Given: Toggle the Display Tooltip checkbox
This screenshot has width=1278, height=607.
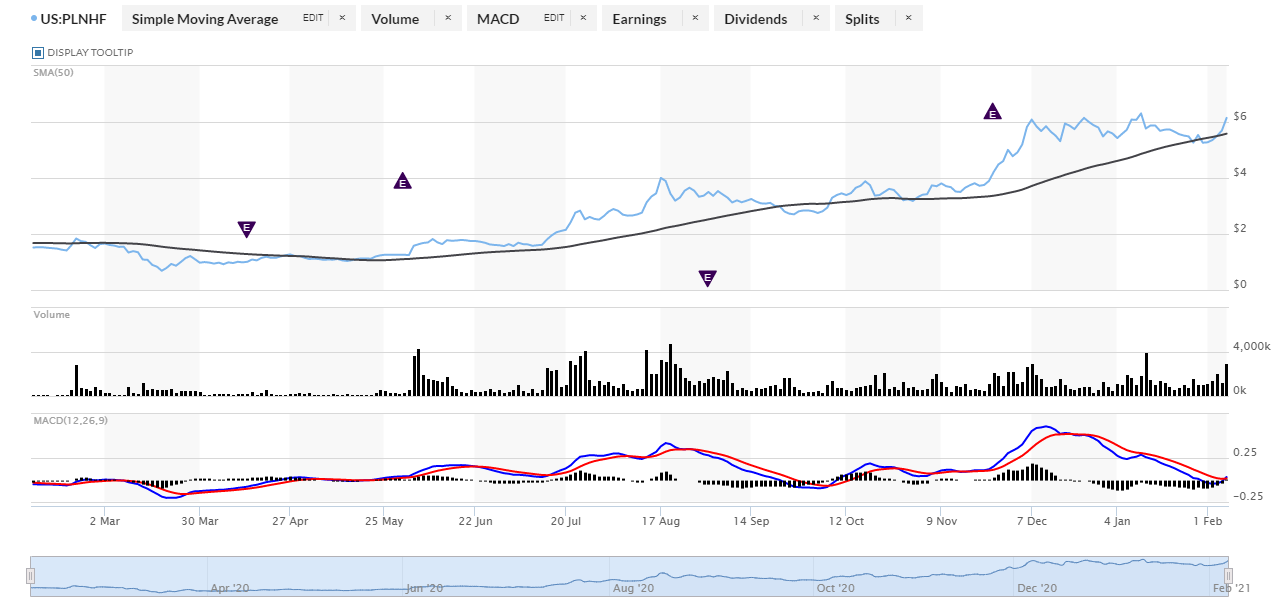Looking at the screenshot, I should 38,52.
